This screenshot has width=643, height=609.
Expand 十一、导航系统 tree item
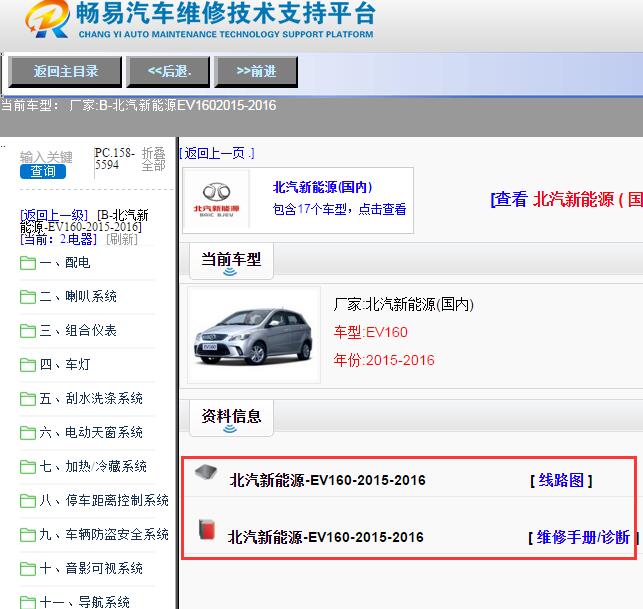(x=84, y=602)
